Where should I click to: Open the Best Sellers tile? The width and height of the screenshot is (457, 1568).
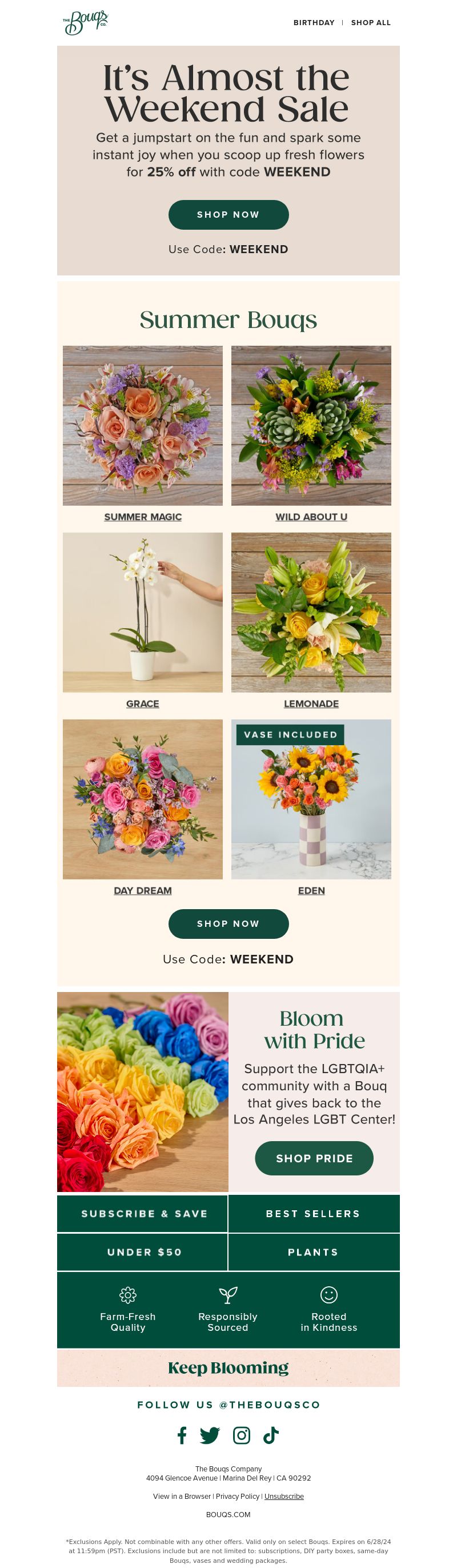(x=314, y=1213)
